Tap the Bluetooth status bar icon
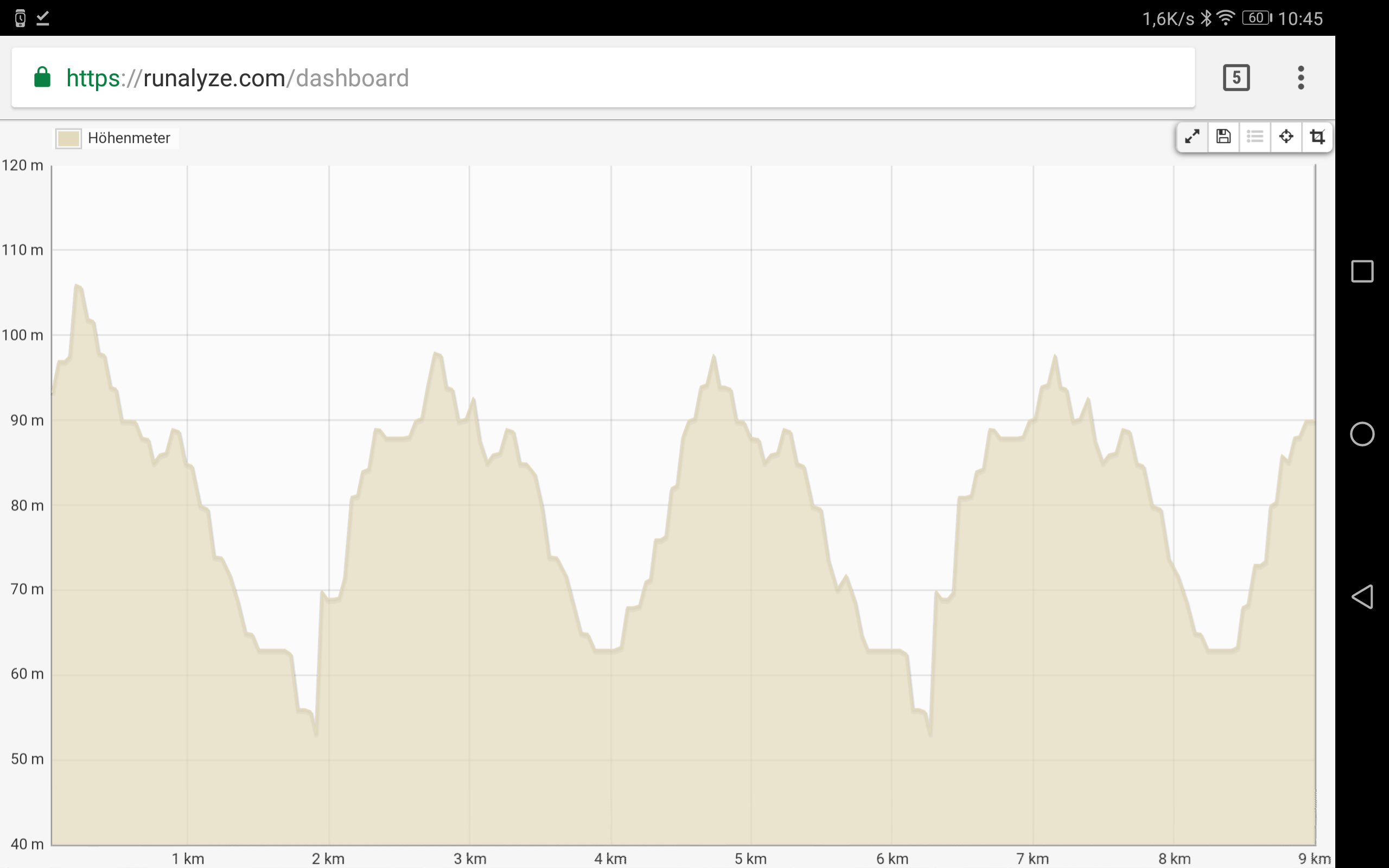Viewport: 1389px width, 868px height. coord(1206,18)
